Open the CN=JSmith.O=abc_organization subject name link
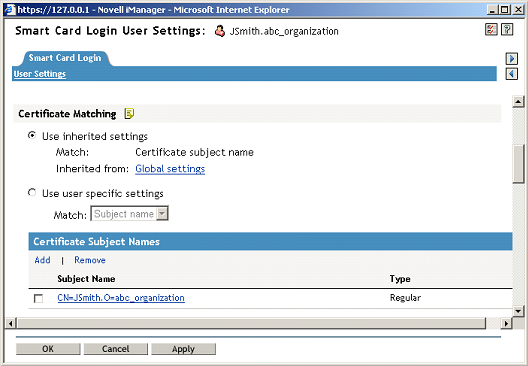 pyautogui.click(x=121, y=298)
